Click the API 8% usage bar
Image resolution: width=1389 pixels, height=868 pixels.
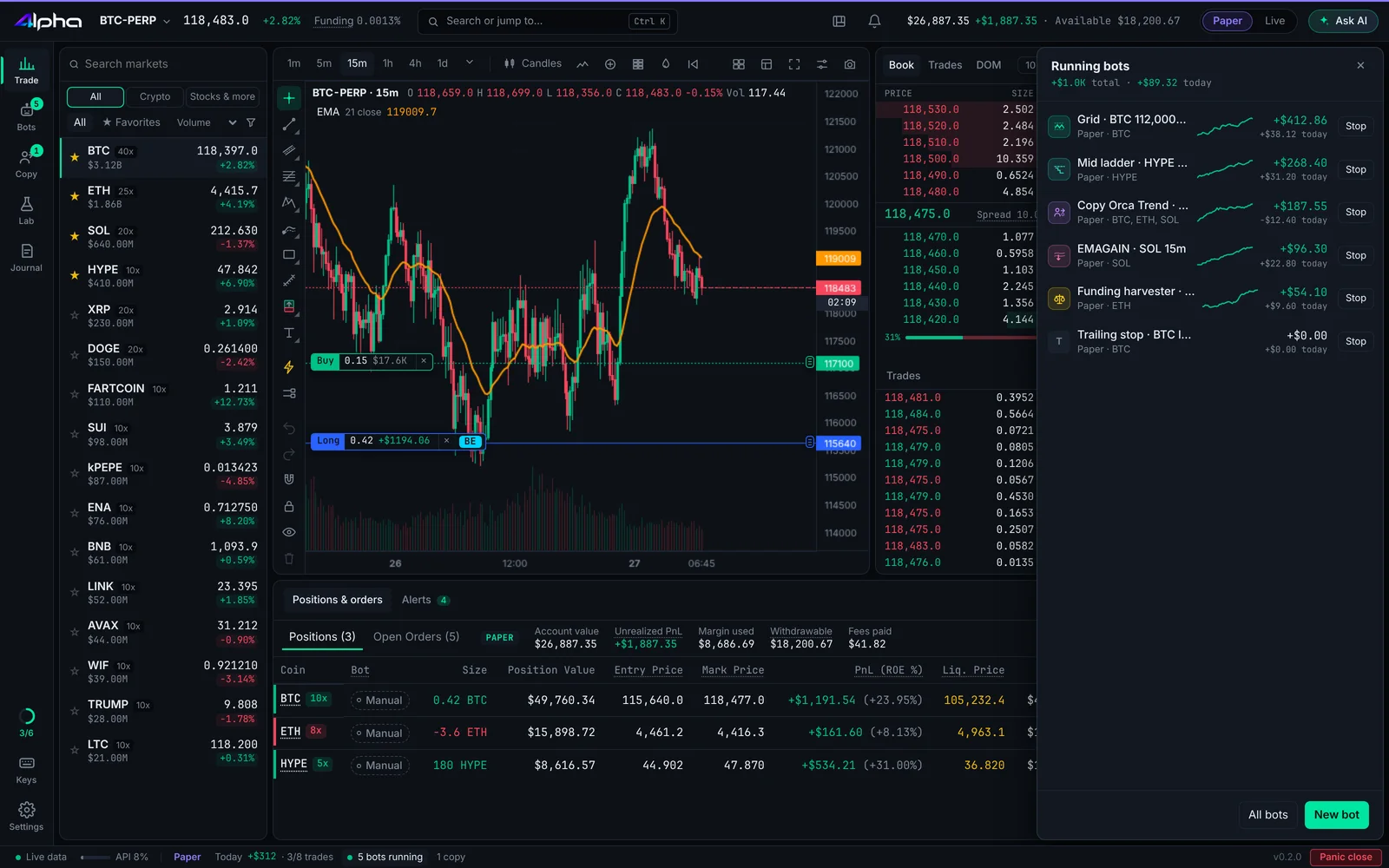point(114,857)
